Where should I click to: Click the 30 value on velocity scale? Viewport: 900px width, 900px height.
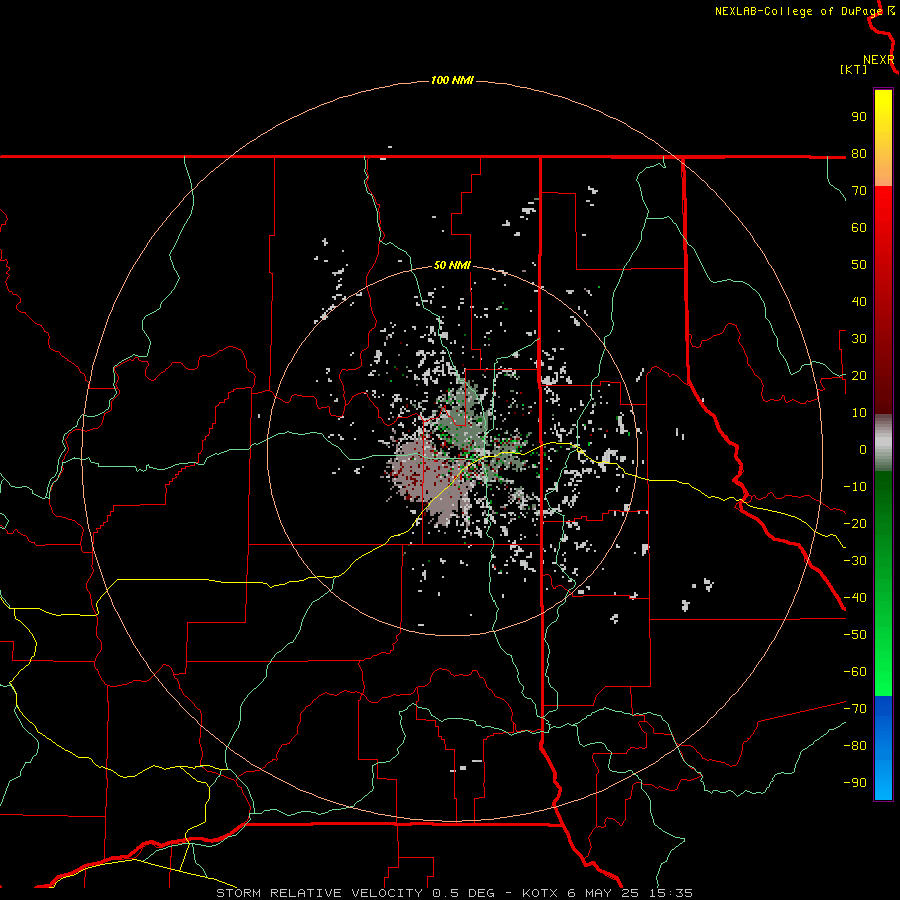[859, 339]
